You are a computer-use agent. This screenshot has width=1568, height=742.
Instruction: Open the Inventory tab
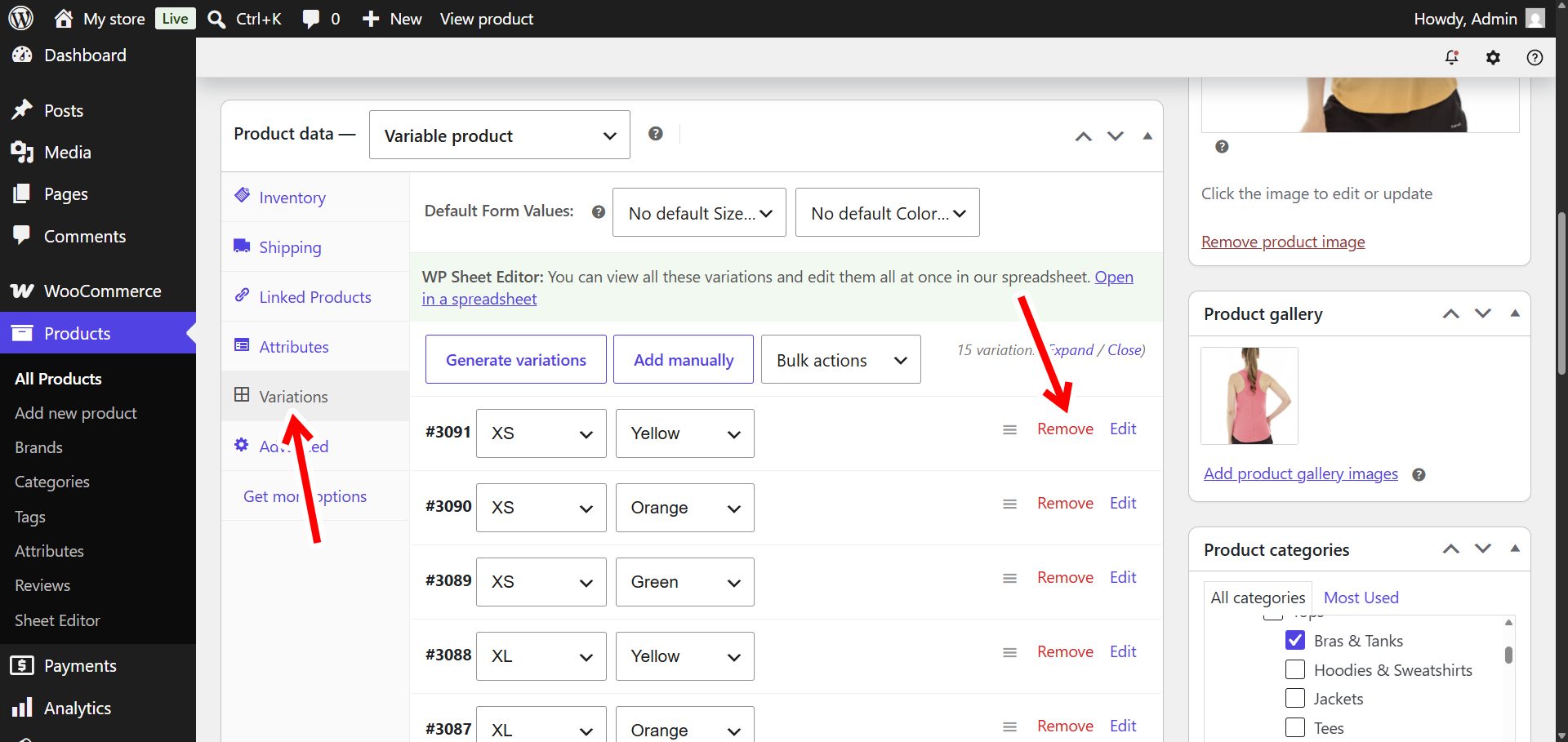[315, 197]
